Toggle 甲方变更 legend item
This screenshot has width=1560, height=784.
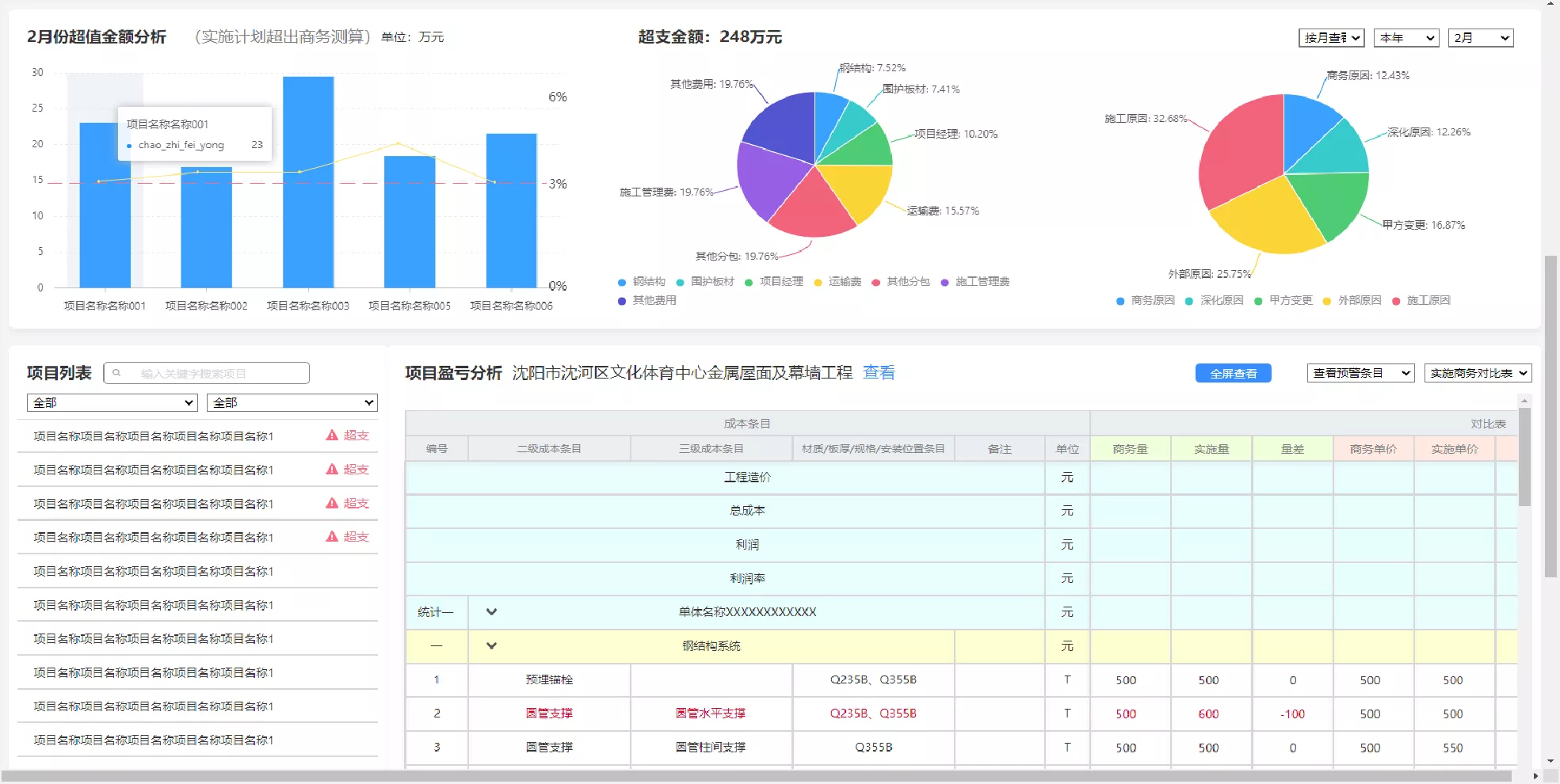(1283, 301)
